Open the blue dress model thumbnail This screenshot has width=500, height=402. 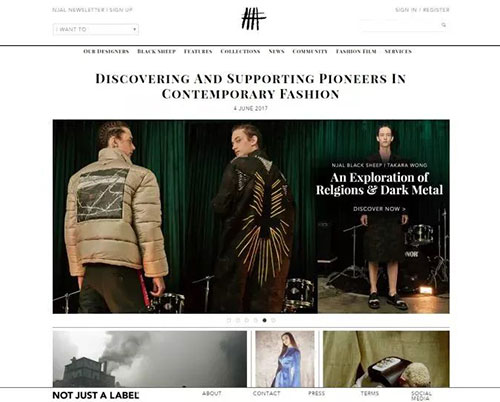285,359
